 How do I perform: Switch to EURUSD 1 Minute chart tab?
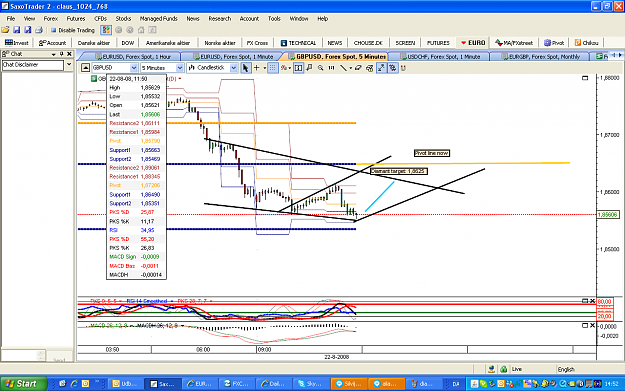point(233,57)
